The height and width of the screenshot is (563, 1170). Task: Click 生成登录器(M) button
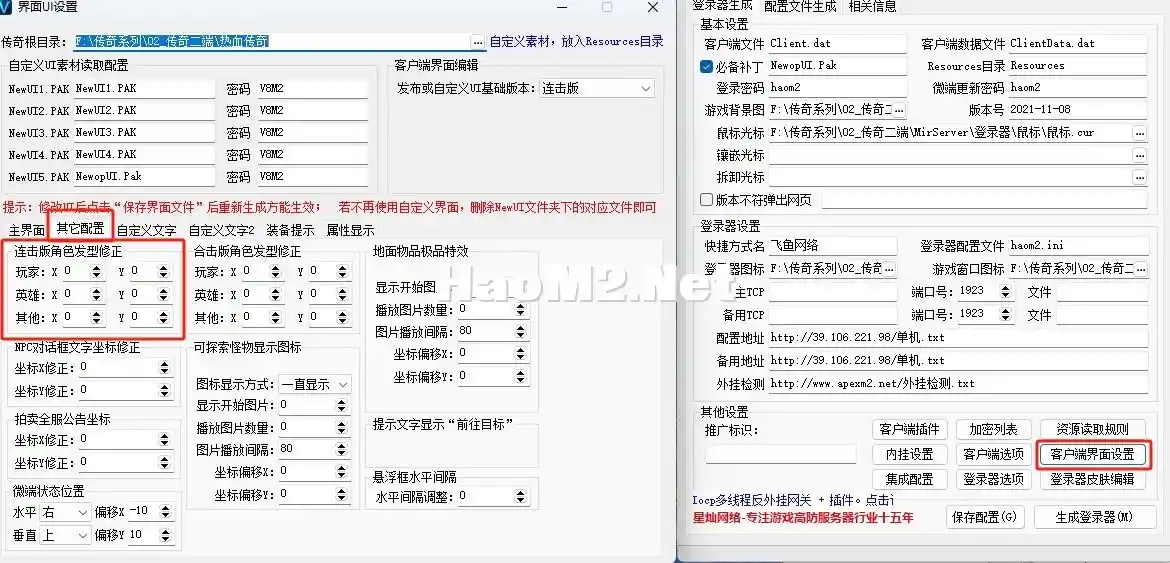[x=1095, y=517]
